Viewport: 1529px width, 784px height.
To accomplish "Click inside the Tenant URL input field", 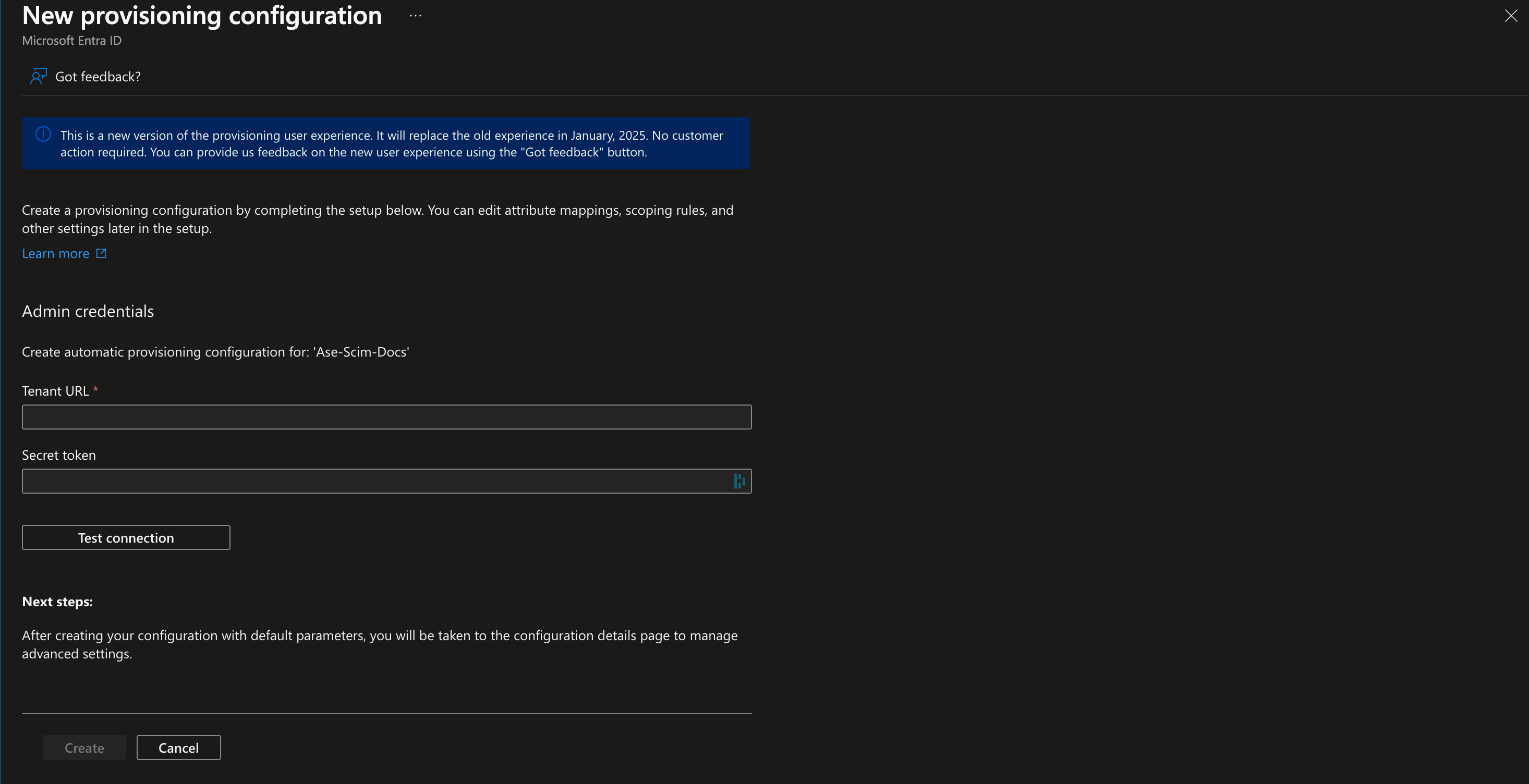I will (x=386, y=416).
